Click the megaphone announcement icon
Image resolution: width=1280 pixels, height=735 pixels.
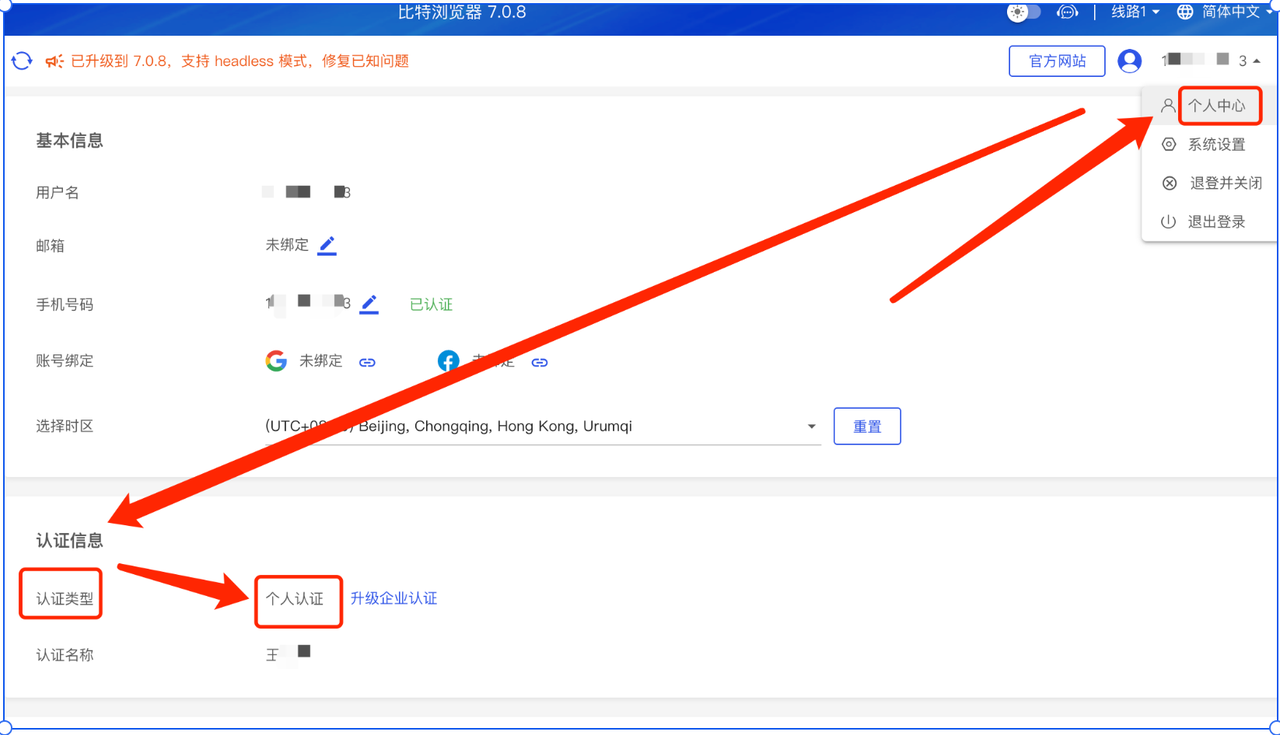coord(55,61)
